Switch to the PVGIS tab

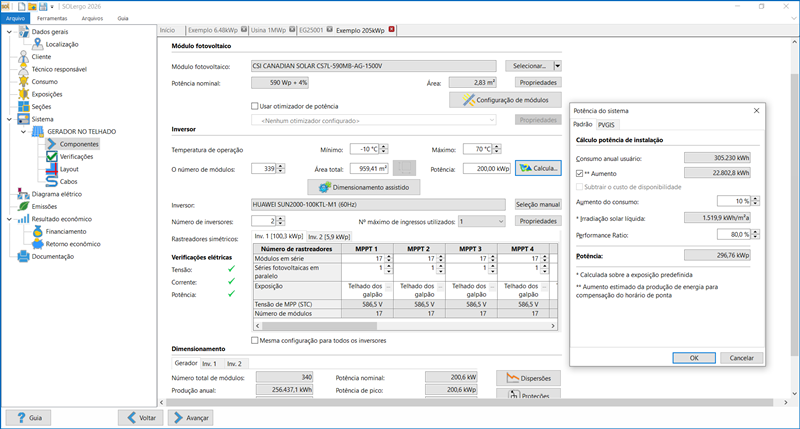(x=606, y=124)
